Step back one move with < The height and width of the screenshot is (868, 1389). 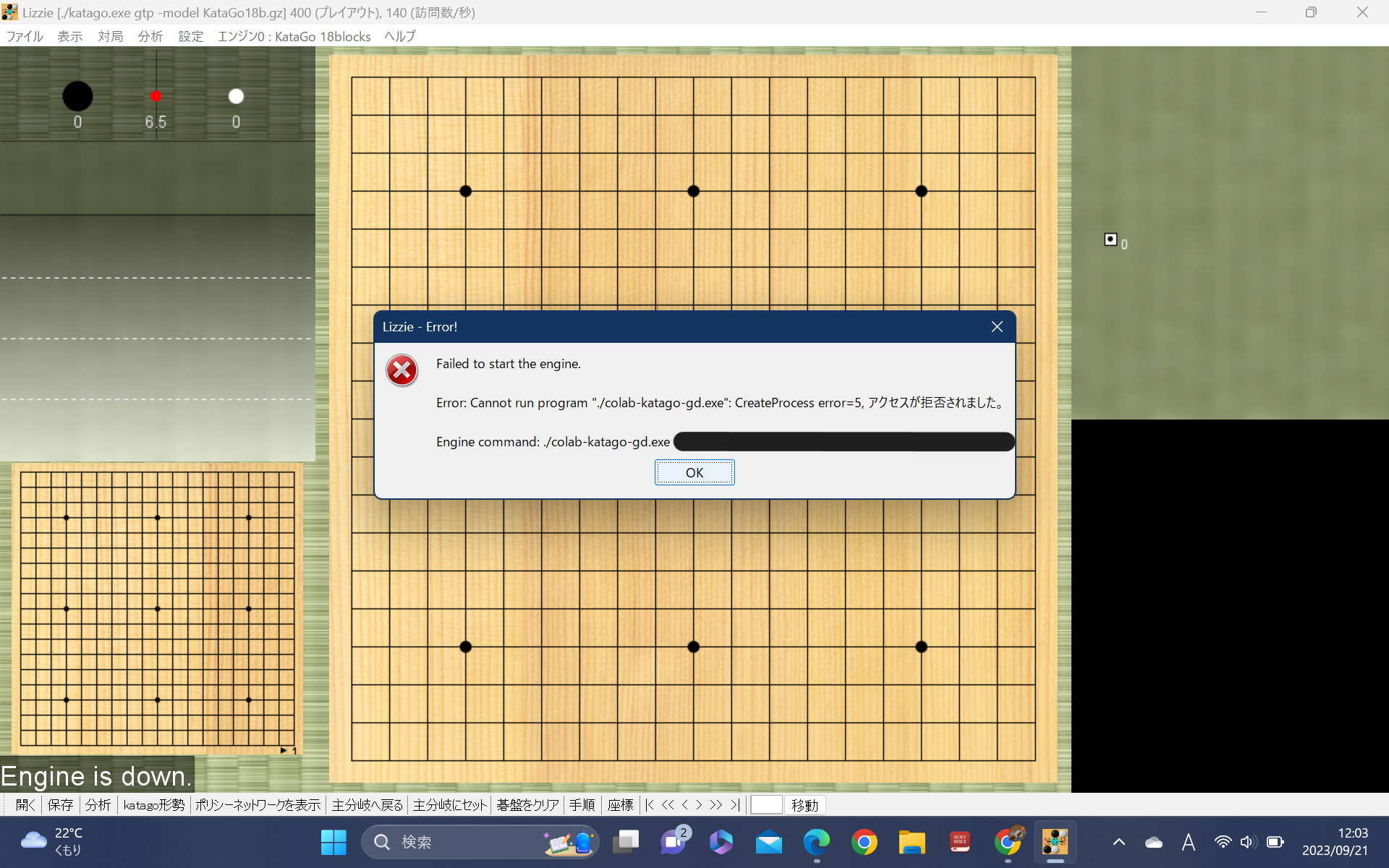pyautogui.click(x=685, y=805)
